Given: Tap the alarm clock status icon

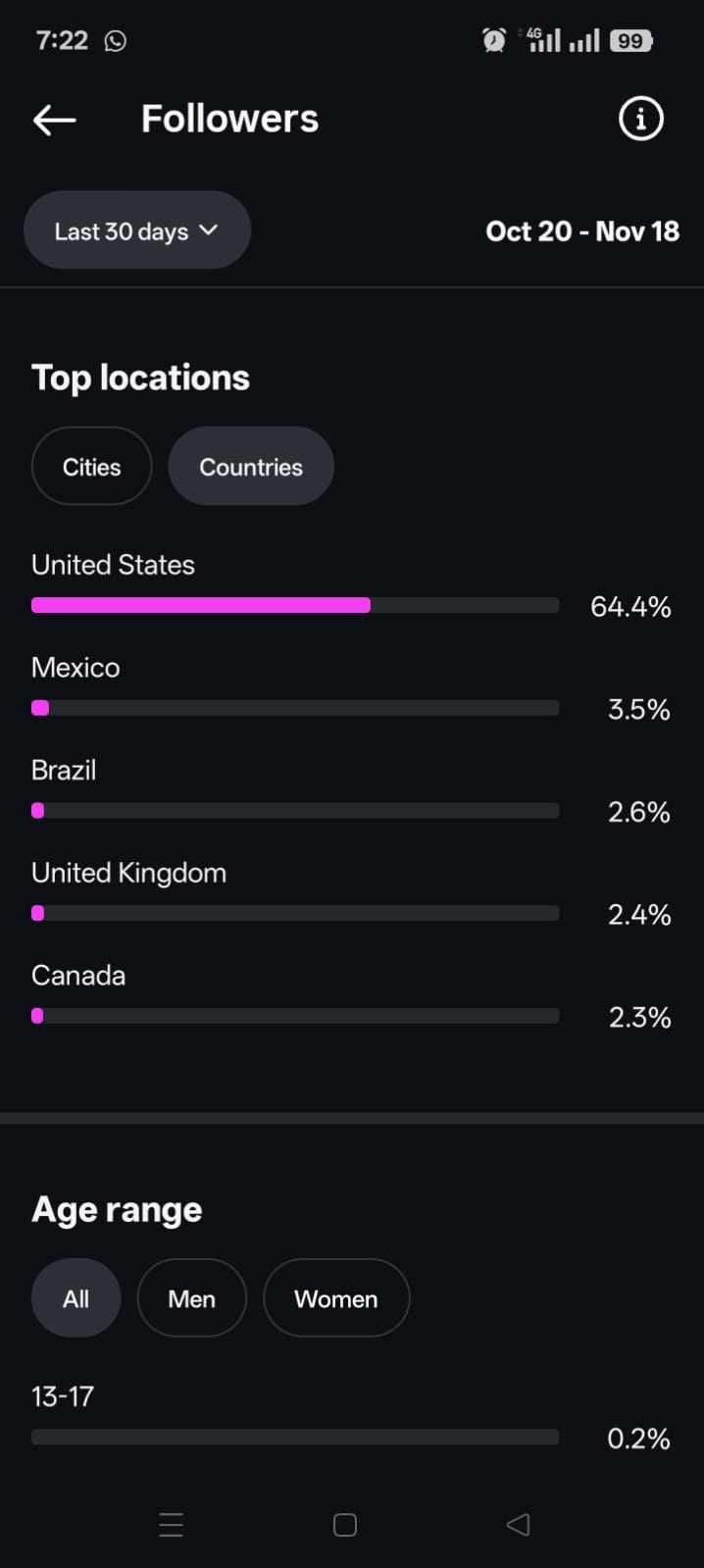Looking at the screenshot, I should (x=494, y=40).
